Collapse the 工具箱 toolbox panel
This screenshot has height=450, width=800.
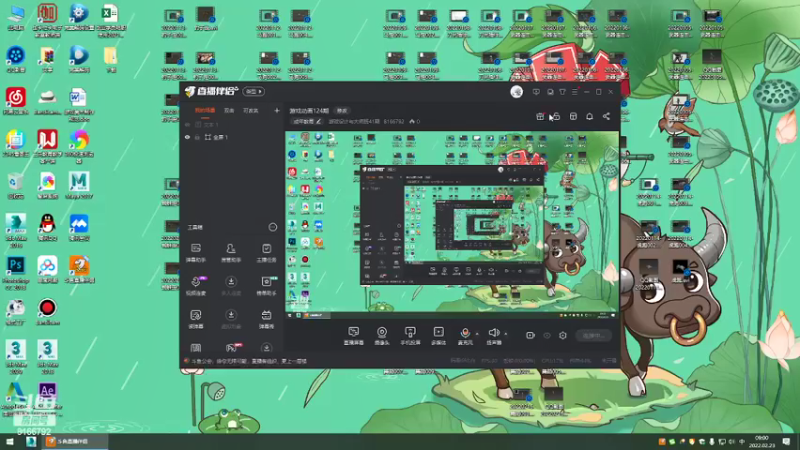[x=272, y=227]
